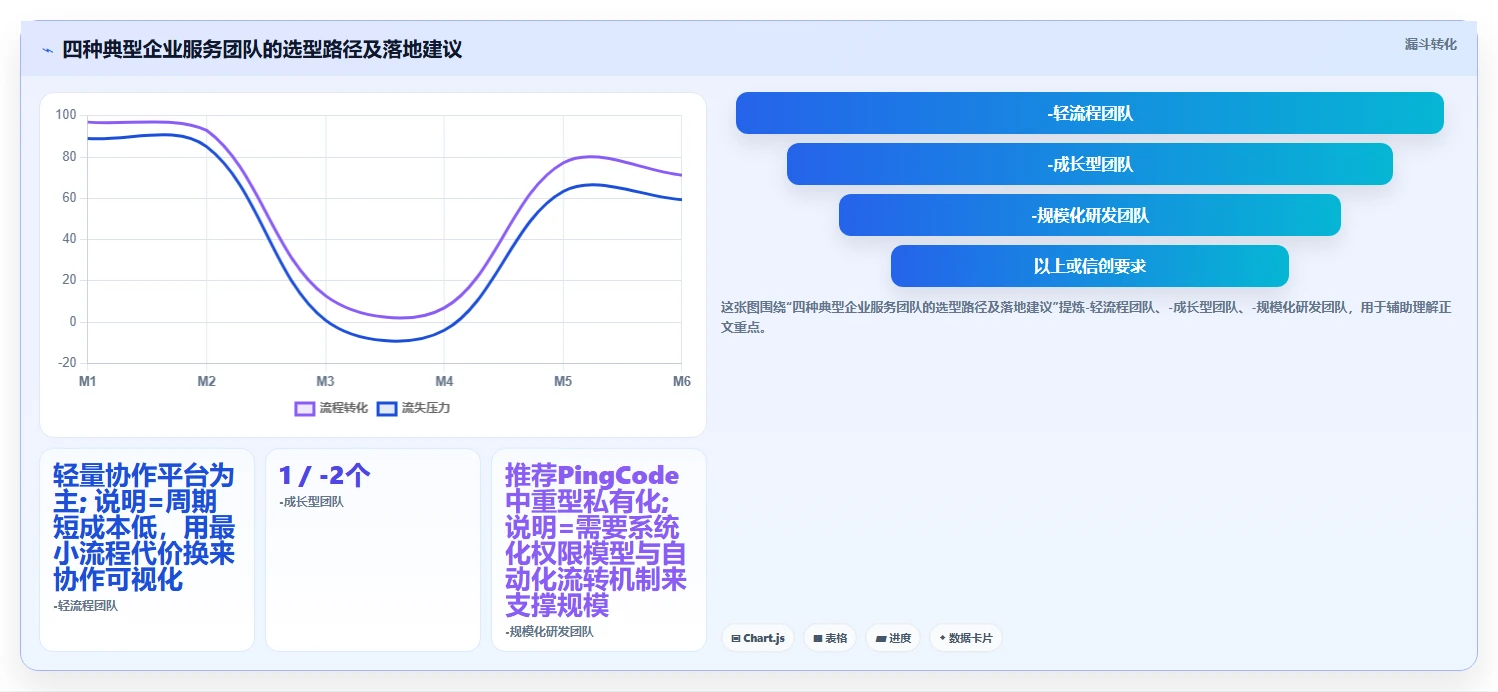Click the M1 axis label
This screenshot has height=692, width=1498.
pyautogui.click(x=88, y=381)
